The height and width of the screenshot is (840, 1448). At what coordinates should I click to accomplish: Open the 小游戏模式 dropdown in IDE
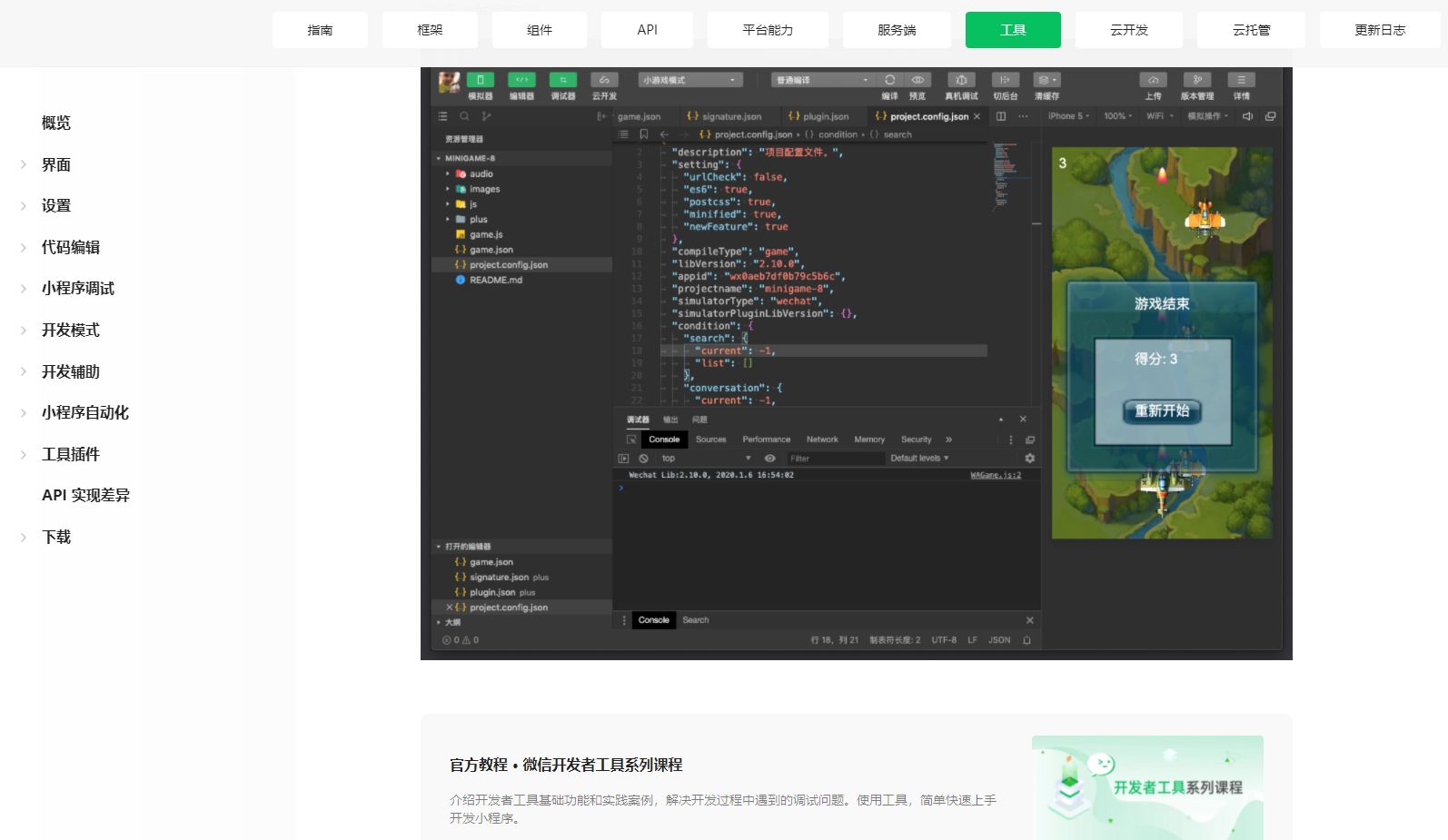tap(690, 80)
